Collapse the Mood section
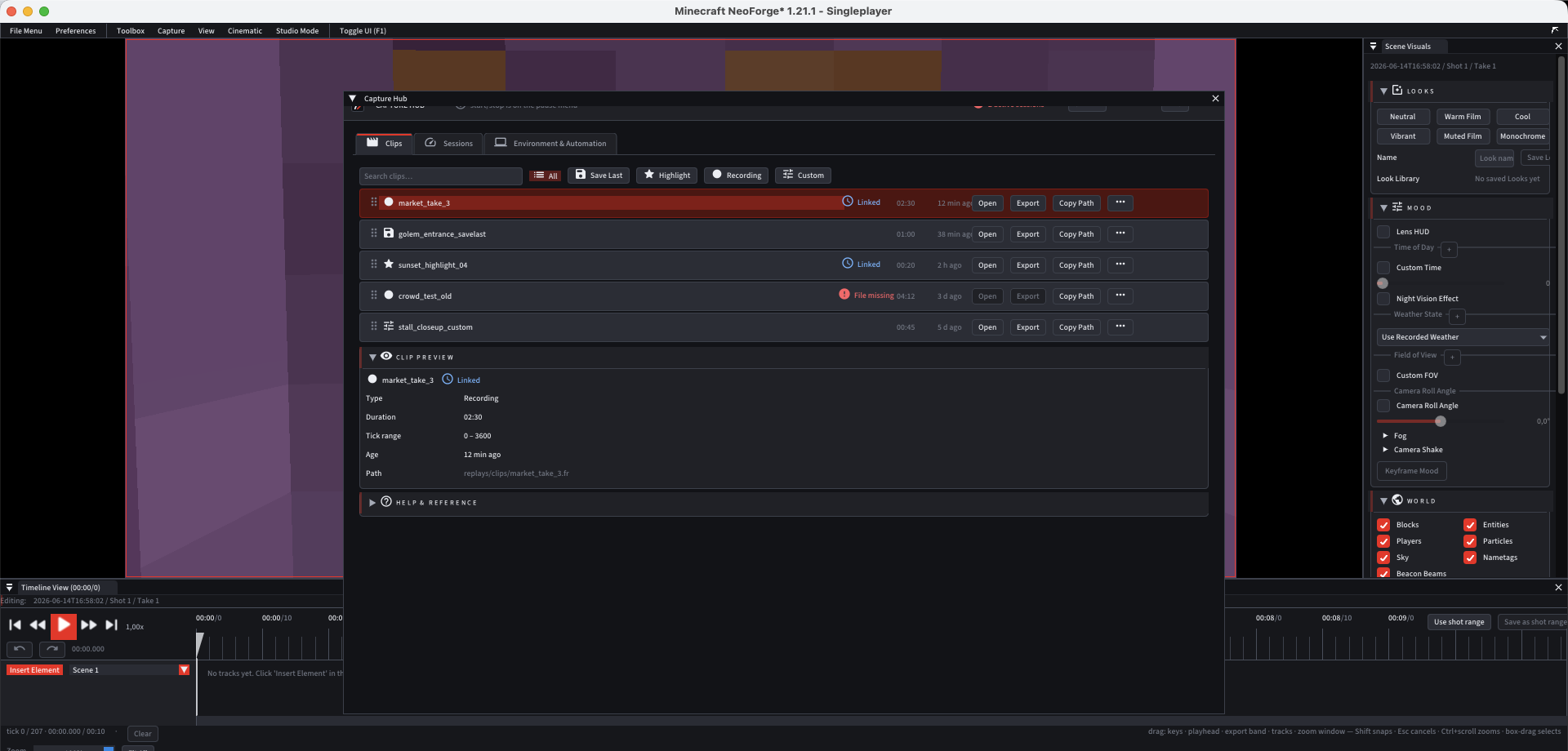 [x=1383, y=207]
